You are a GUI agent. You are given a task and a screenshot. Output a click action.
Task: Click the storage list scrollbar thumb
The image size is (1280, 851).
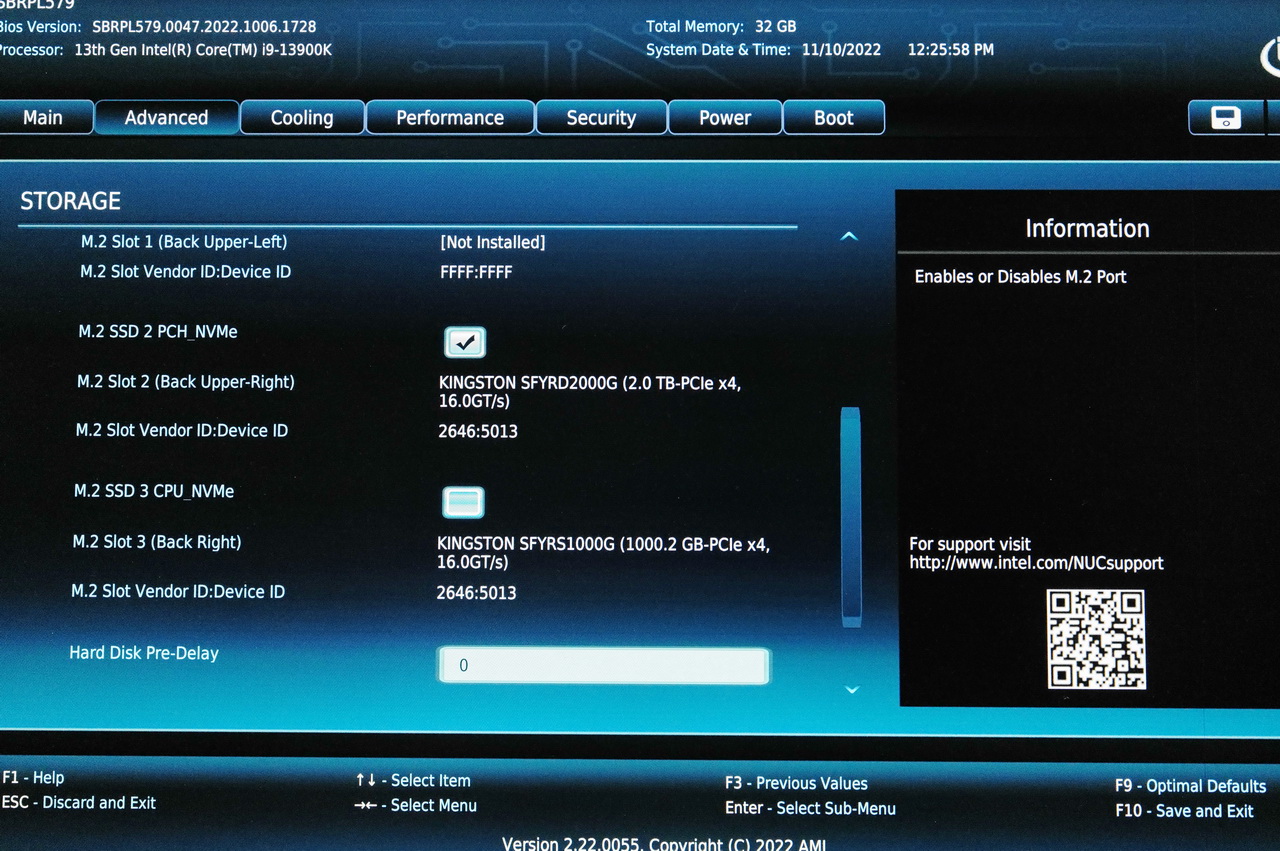[851, 516]
